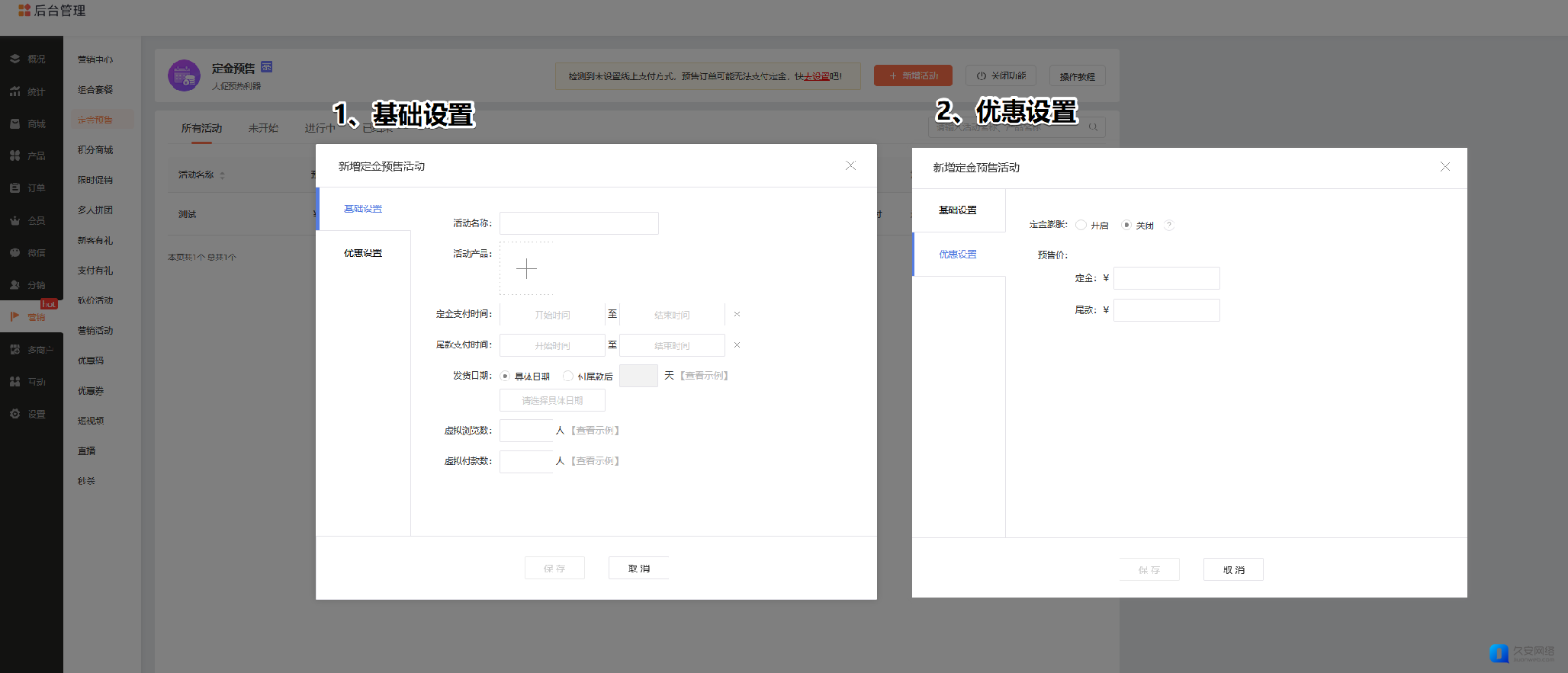Open 概况 overview in the left sidebar
Screen dimensions: 1568x673
28,59
